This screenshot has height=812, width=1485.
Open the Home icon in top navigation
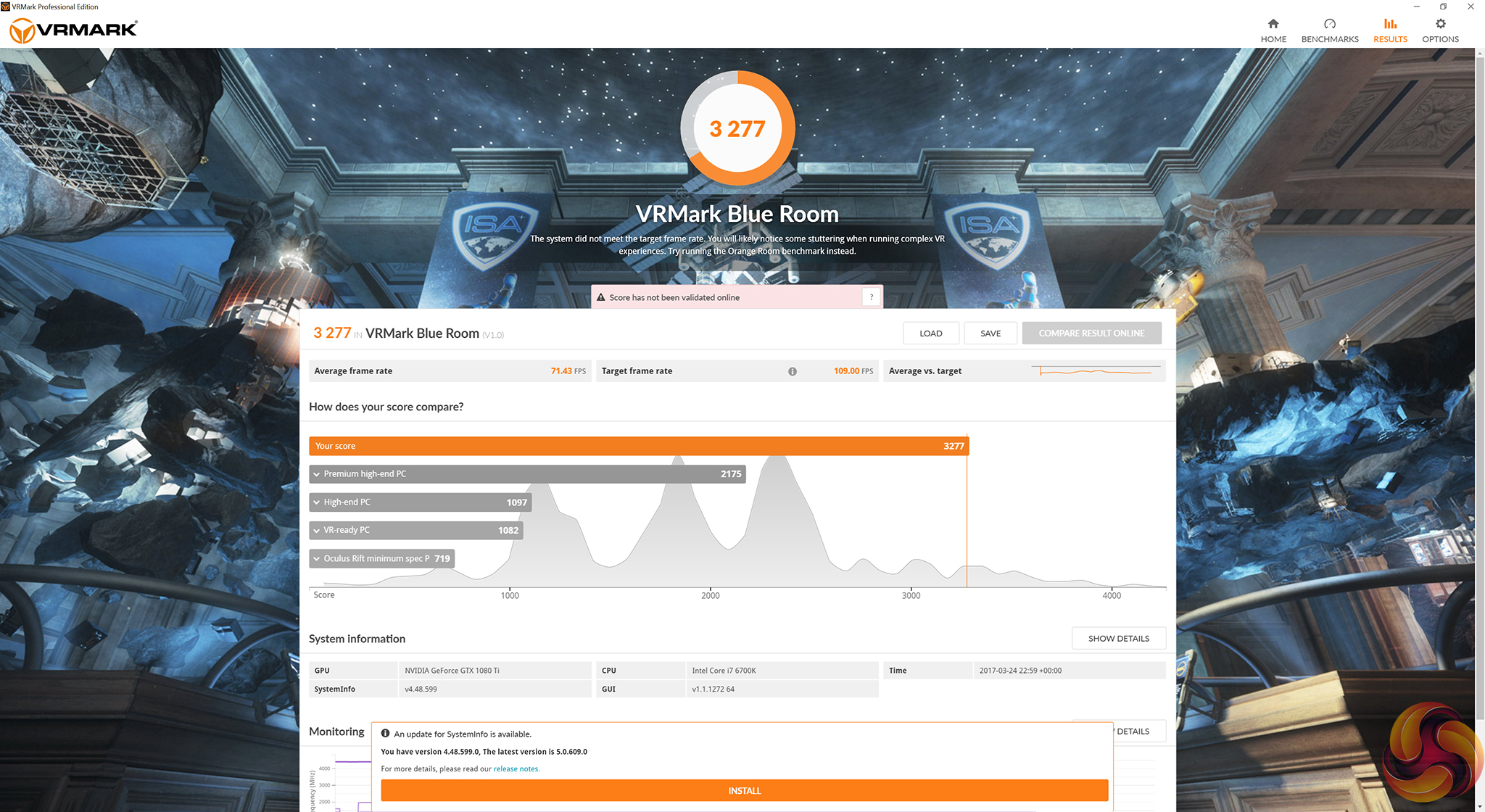[x=1273, y=24]
